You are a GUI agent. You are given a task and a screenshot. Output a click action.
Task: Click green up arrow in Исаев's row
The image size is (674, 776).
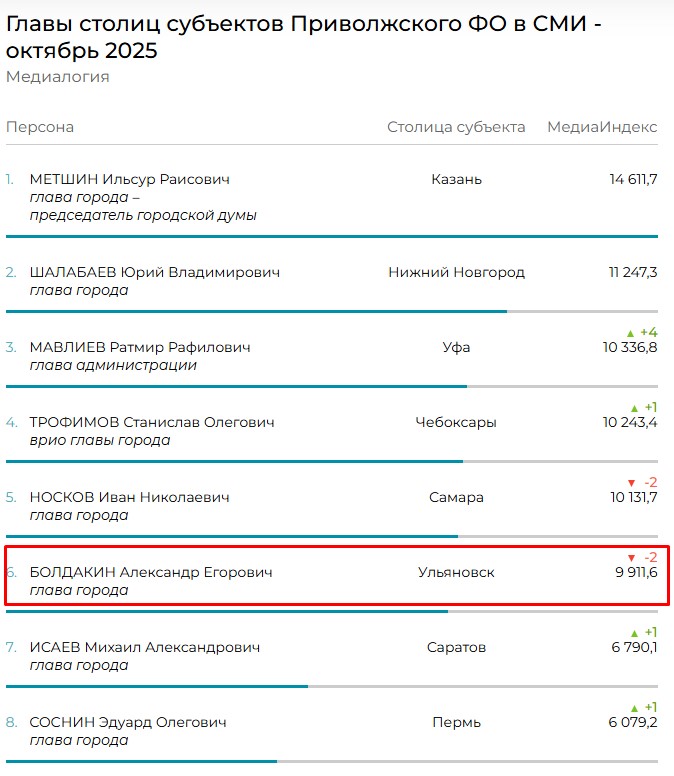(634, 633)
